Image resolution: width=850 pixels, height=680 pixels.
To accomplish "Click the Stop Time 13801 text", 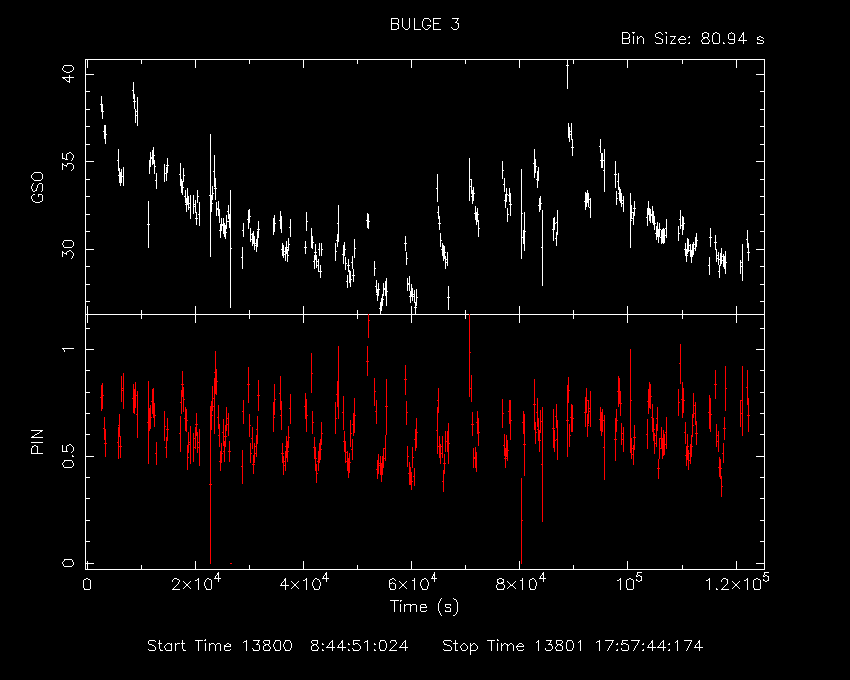I will [x=512, y=646].
